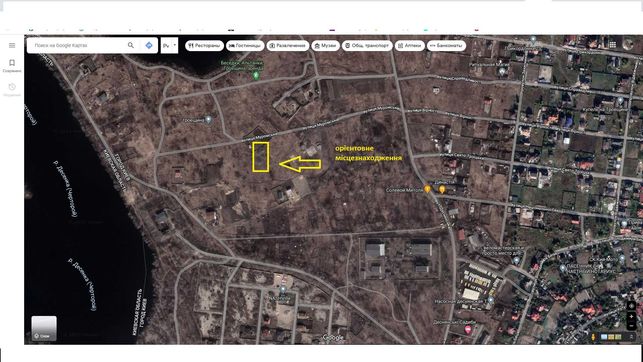Open Street View pegman icon
Image resolution: width=643 pixels, height=362 pixels.
(x=593, y=337)
